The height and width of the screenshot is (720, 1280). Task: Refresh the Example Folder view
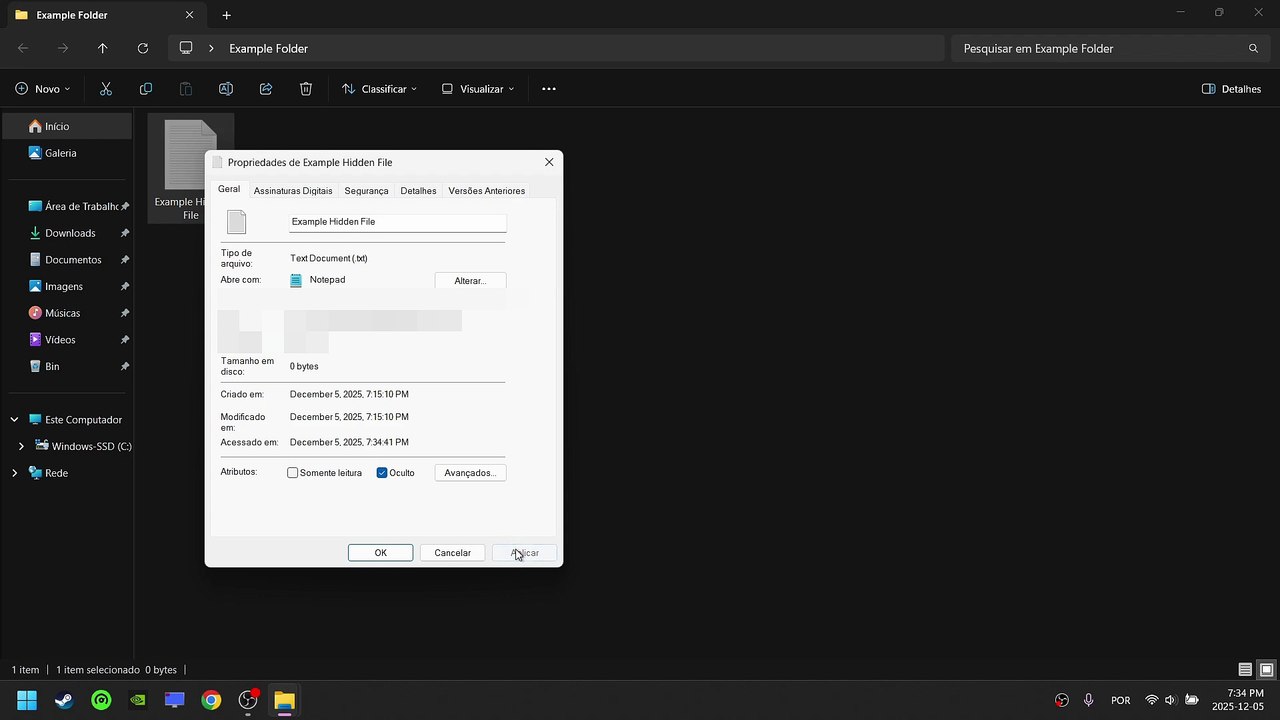point(143,48)
